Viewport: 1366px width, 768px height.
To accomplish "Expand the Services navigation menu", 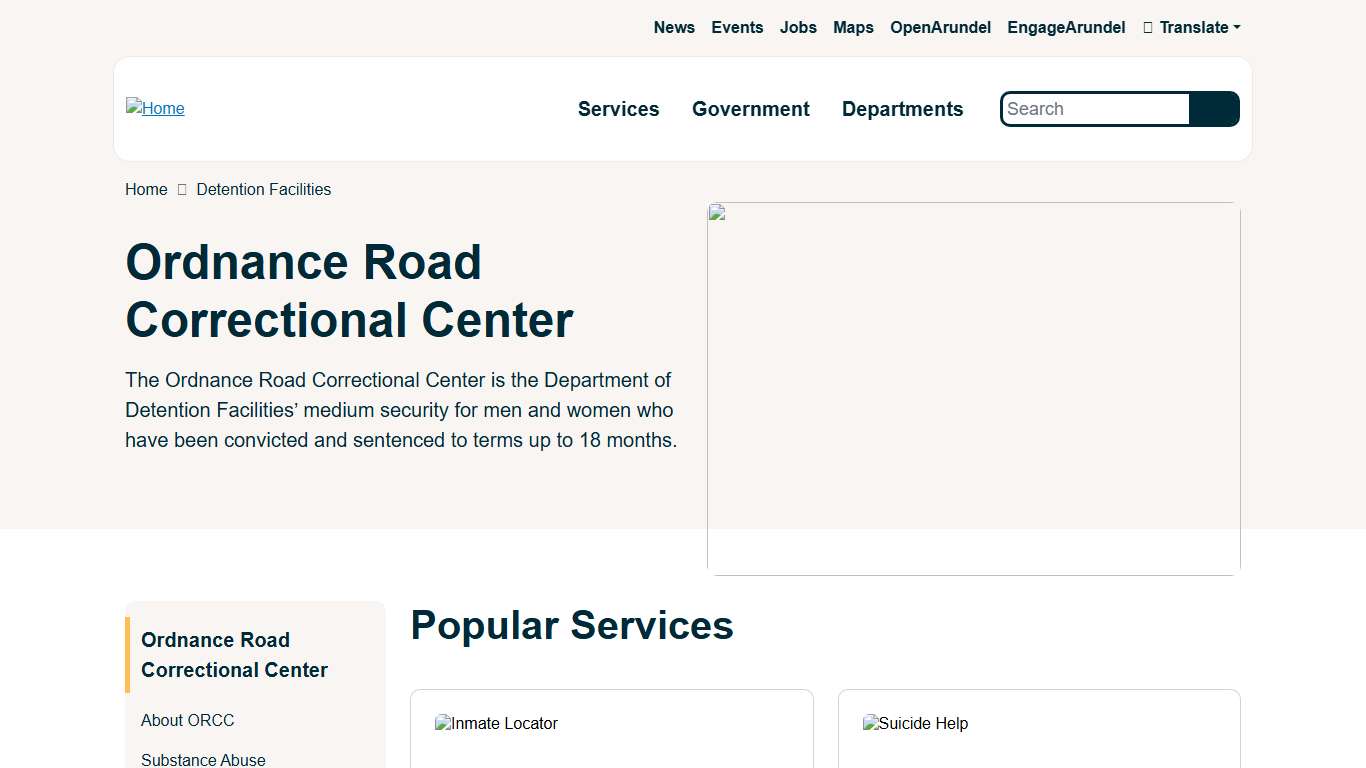I will pos(618,109).
